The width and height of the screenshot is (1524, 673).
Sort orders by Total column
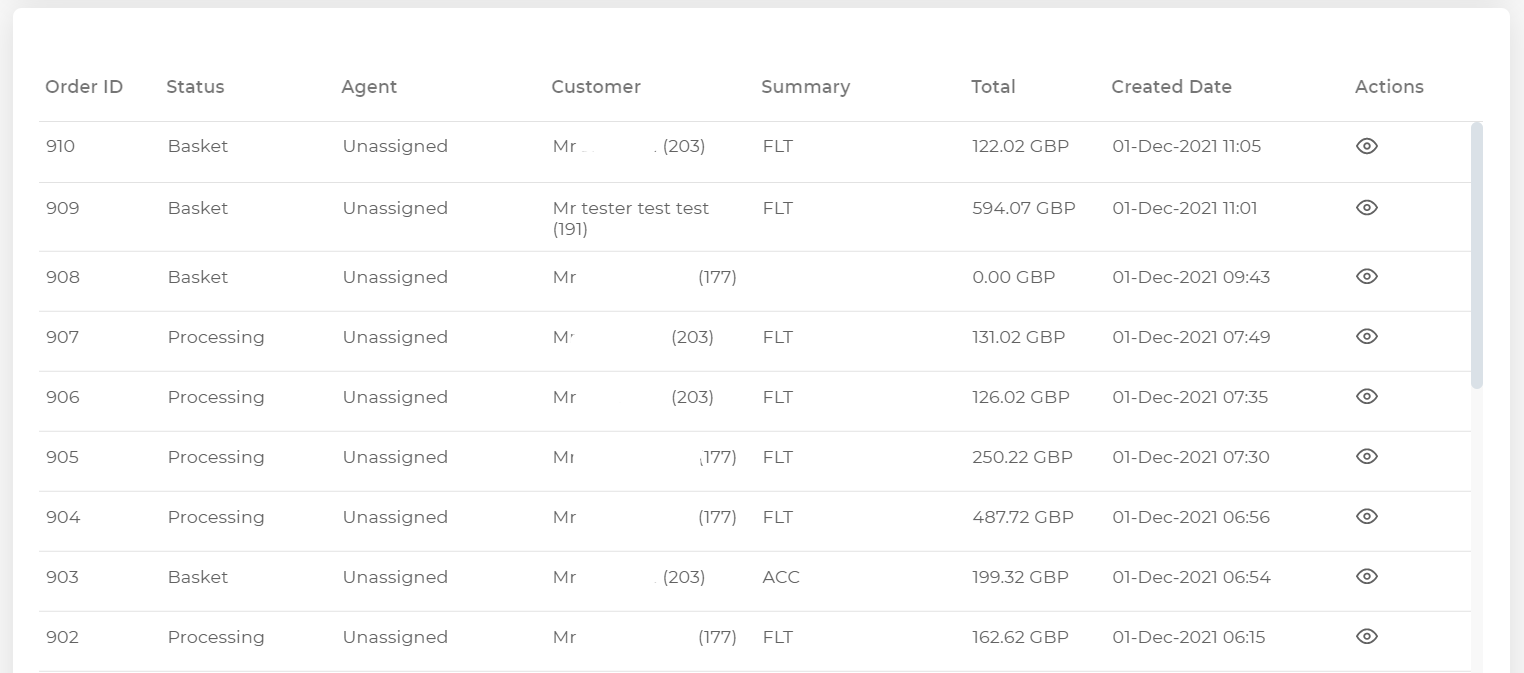[993, 87]
